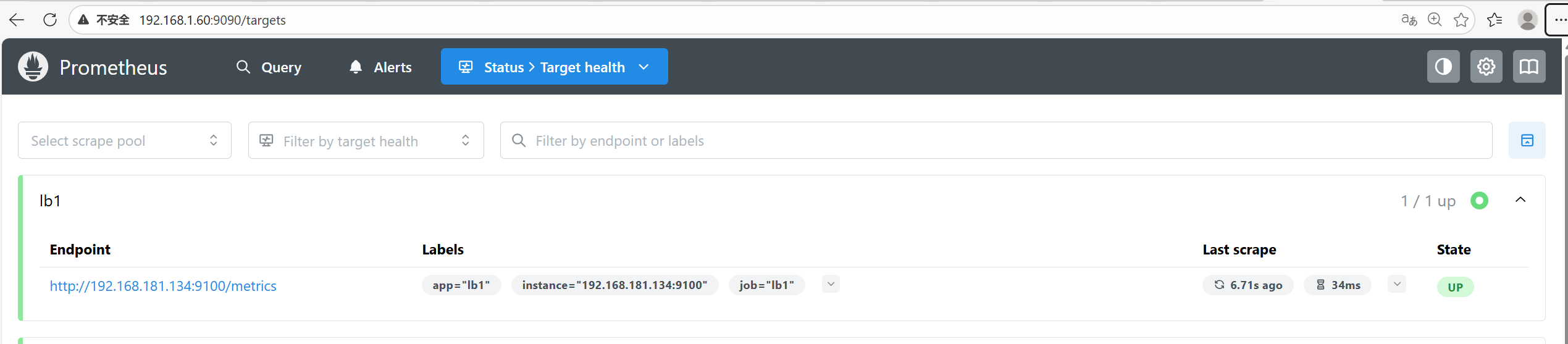Click the Prometheus title text

[x=114, y=67]
